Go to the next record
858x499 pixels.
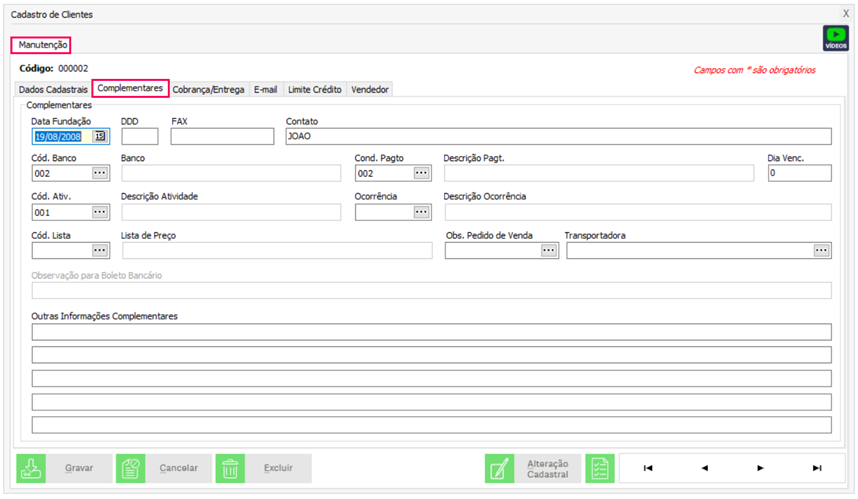pos(761,468)
